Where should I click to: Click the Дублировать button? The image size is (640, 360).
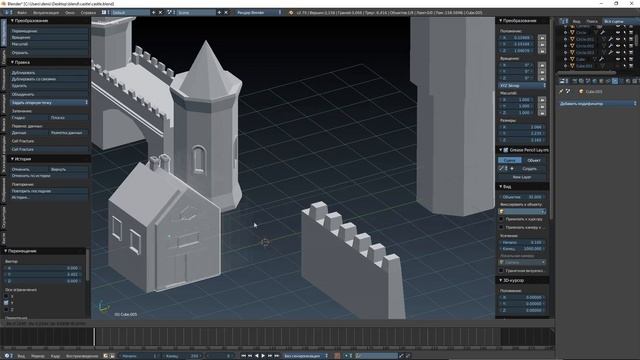tap(49, 73)
